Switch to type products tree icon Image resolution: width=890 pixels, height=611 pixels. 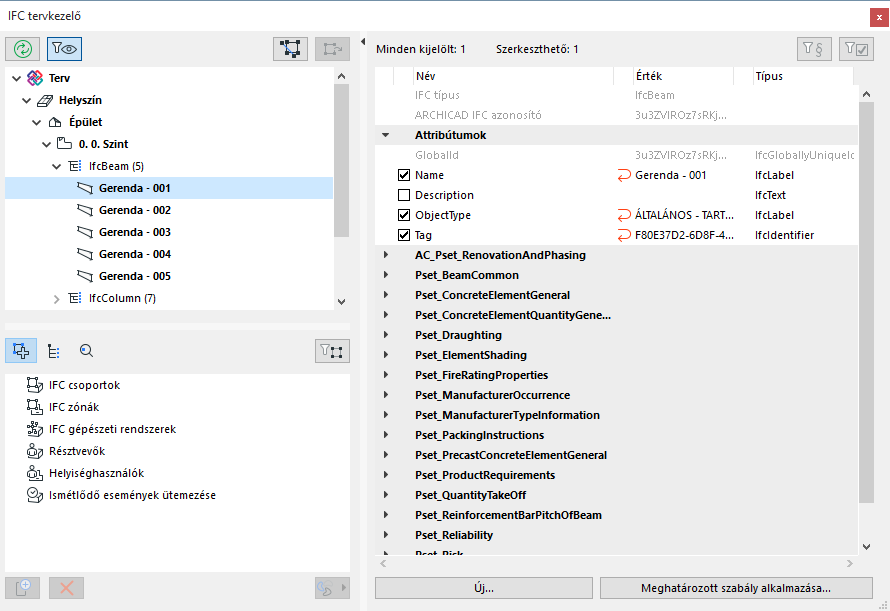(x=54, y=351)
